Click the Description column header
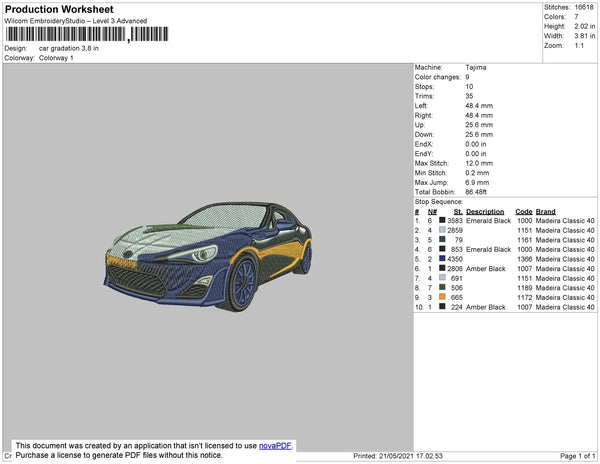The image size is (600, 464). coord(485,212)
